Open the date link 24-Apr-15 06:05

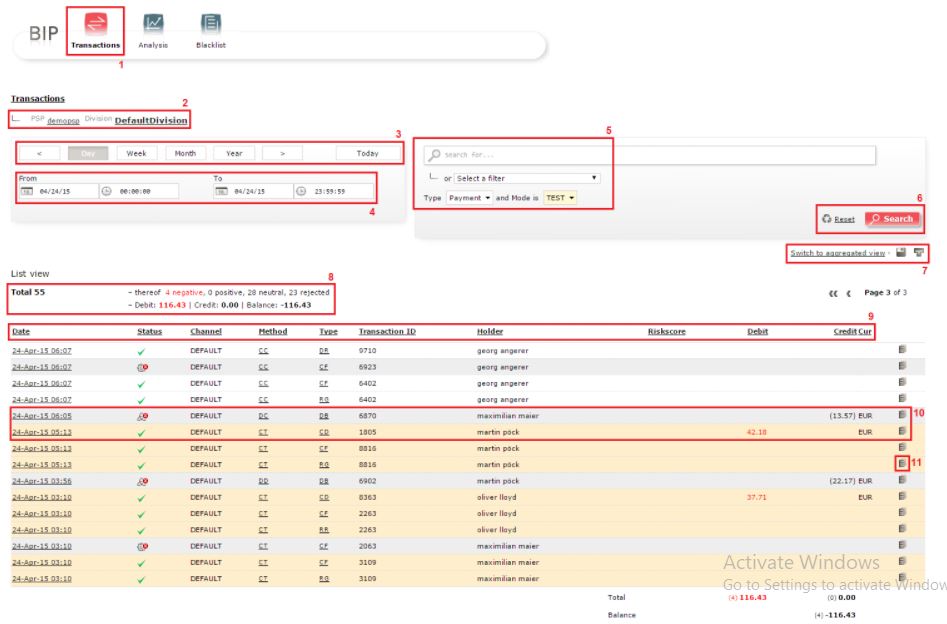(x=42, y=416)
